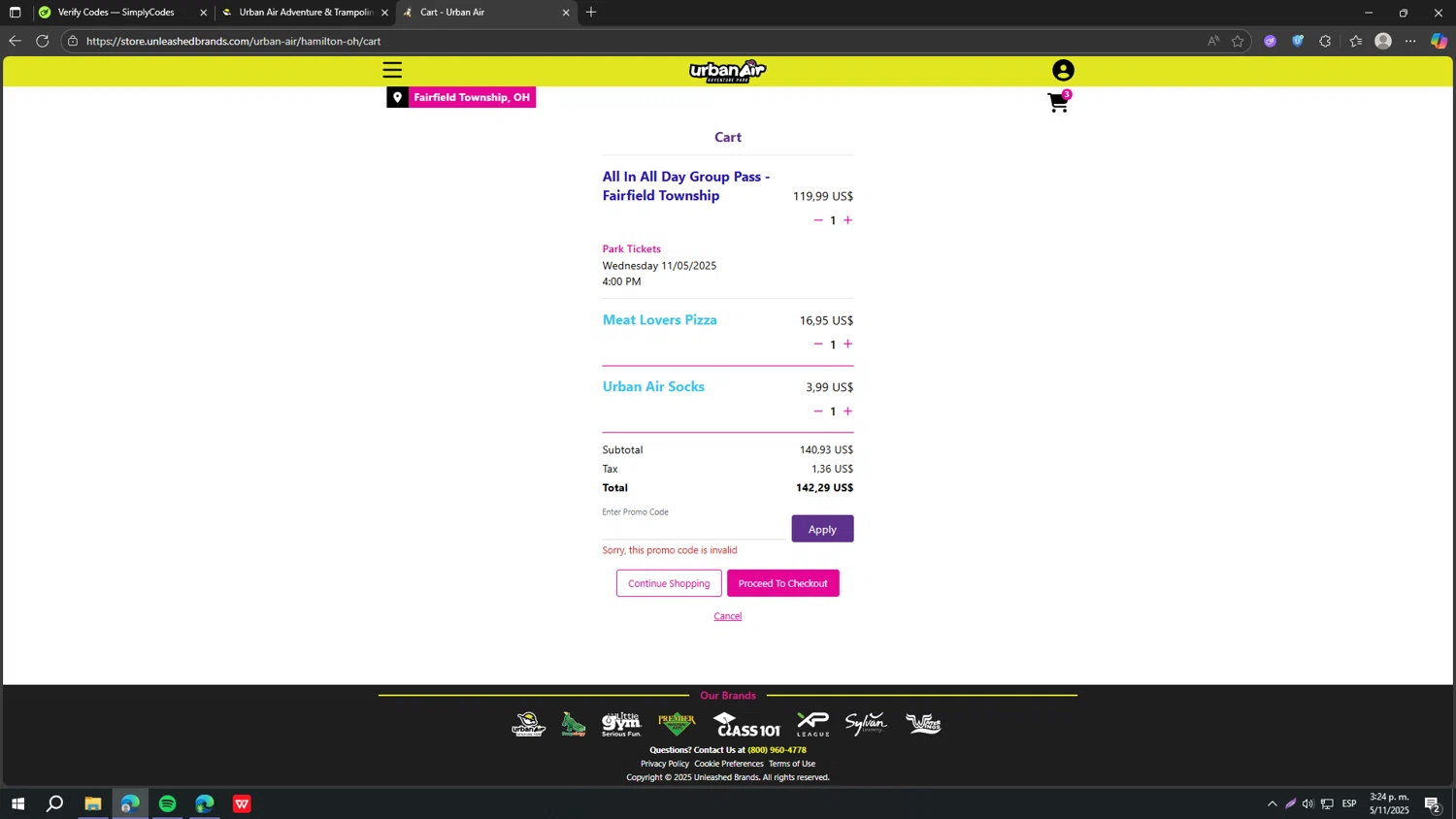The width and height of the screenshot is (1456, 819).
Task: Open WPS Office from taskbar
Action: tap(242, 803)
